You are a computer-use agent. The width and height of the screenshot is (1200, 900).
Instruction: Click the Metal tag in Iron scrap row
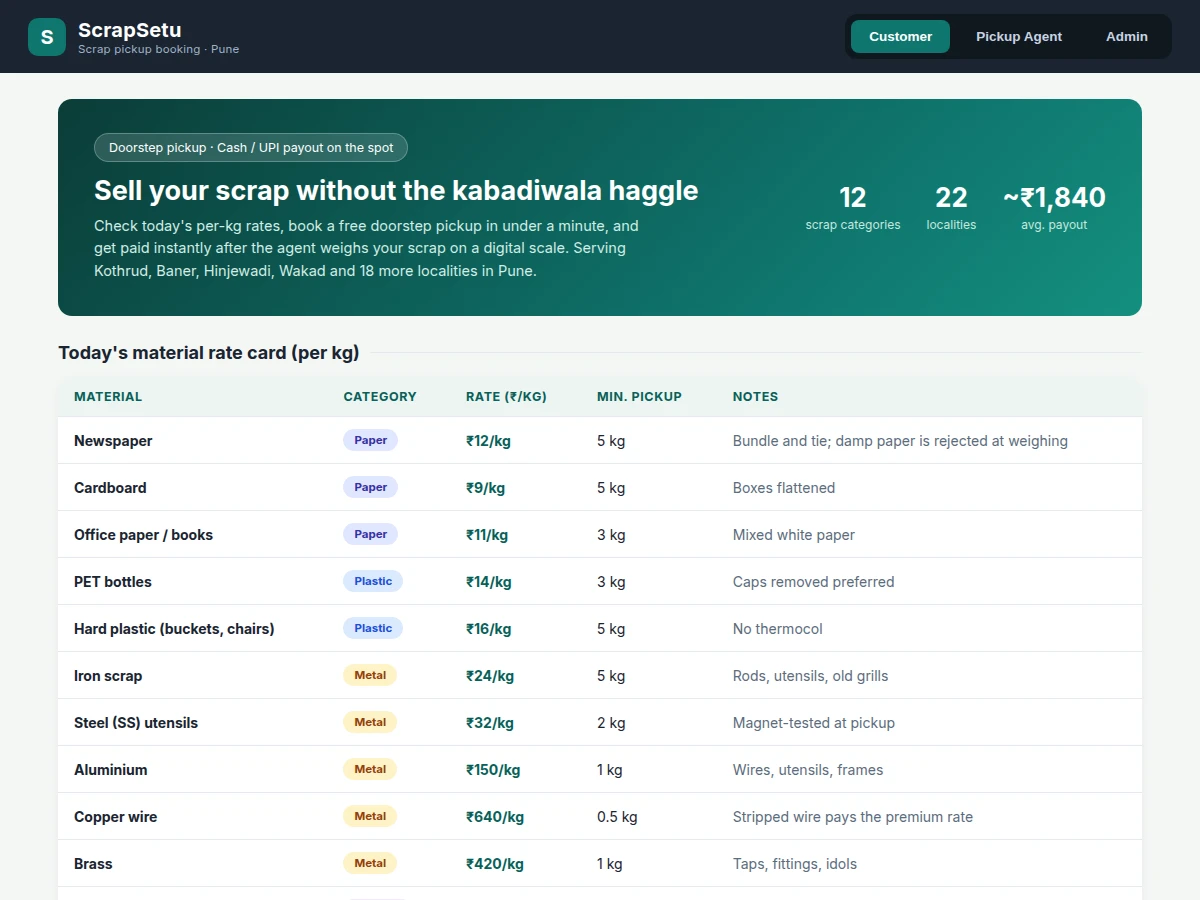tap(370, 675)
